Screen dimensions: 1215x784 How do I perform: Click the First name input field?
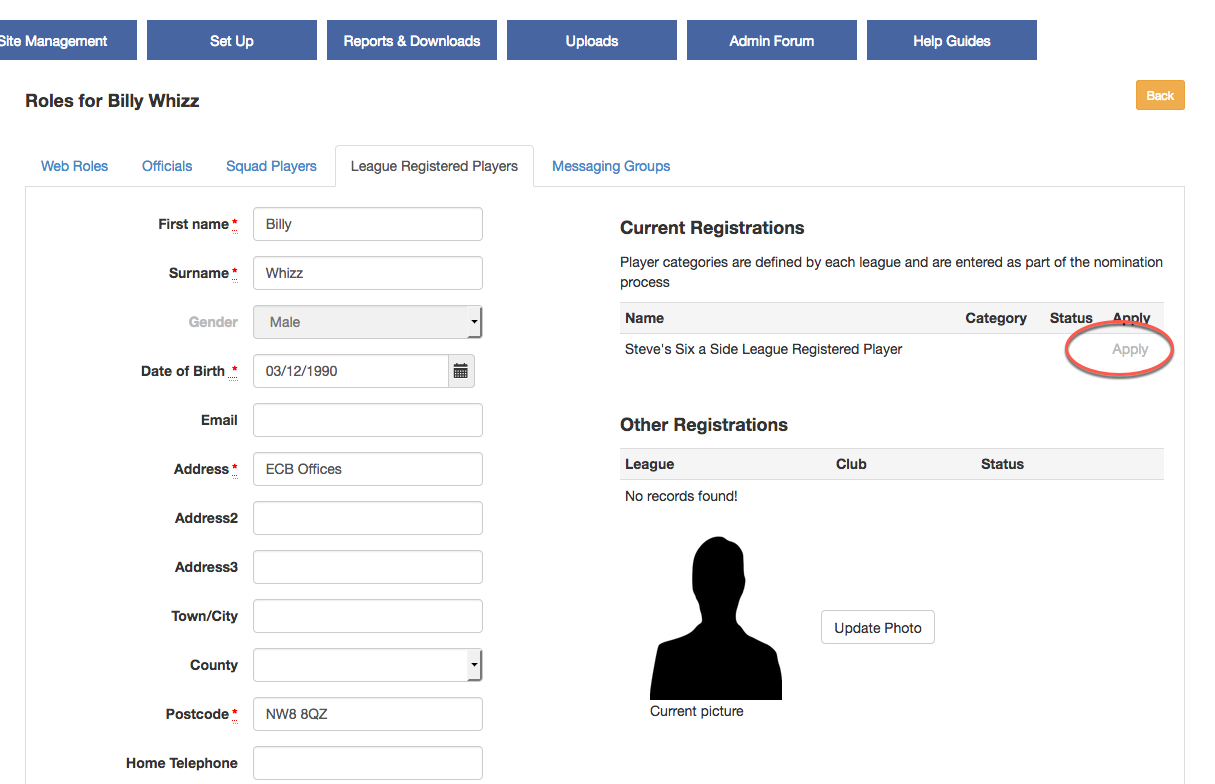click(x=368, y=224)
